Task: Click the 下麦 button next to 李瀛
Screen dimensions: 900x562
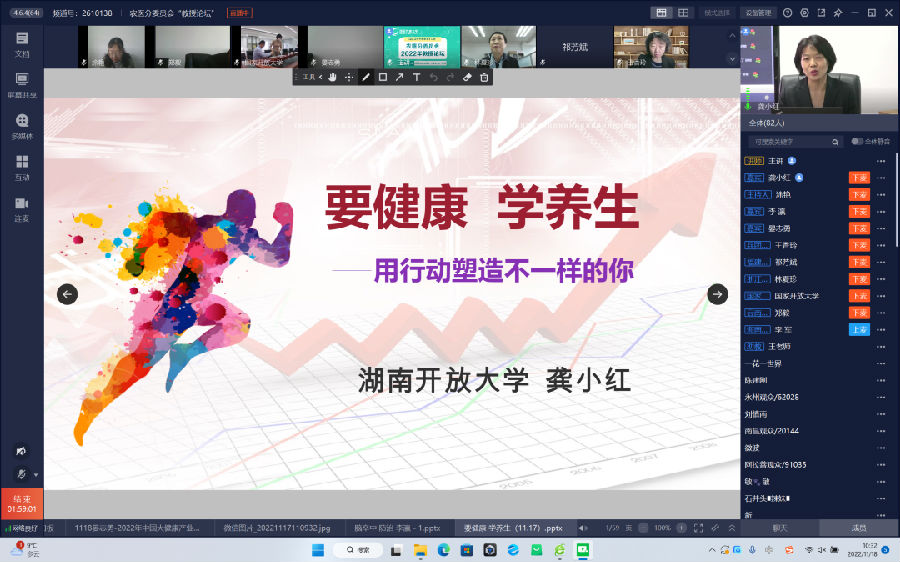Action: (x=858, y=211)
